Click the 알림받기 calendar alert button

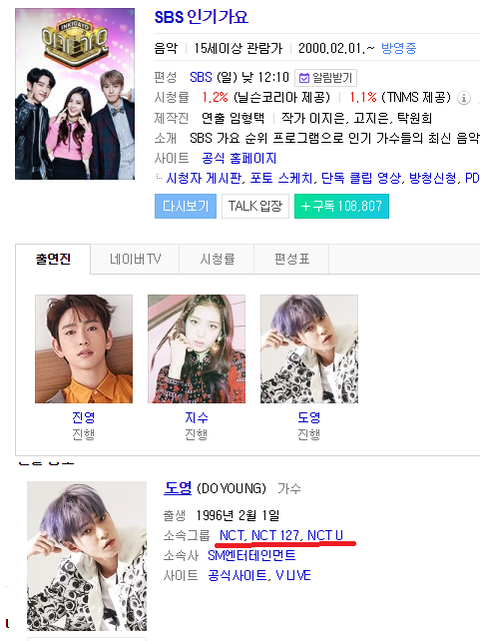point(325,78)
